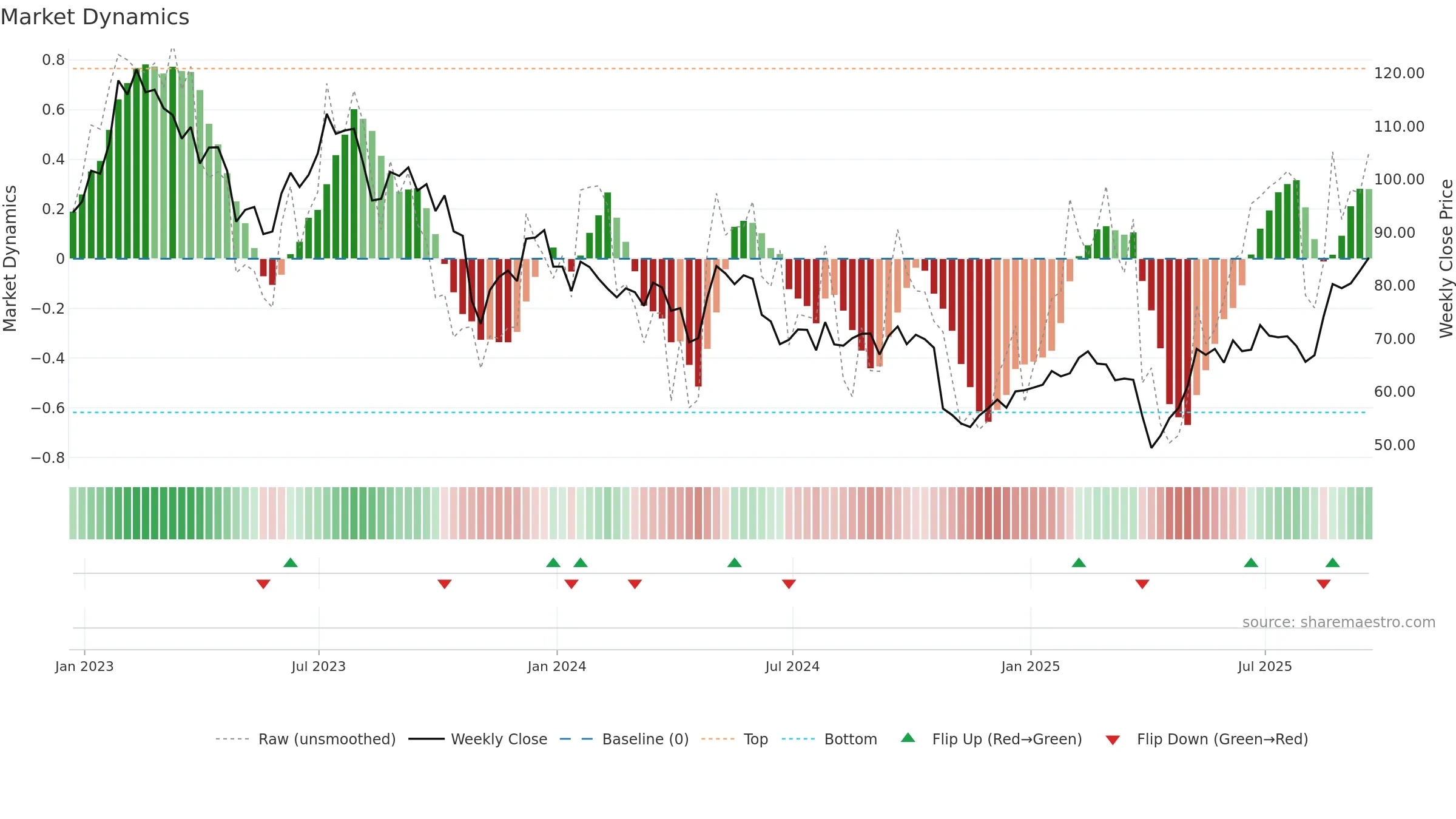The width and height of the screenshot is (1456, 819).
Task: Click the Jul 2023 x-axis label
Action: pyautogui.click(x=318, y=666)
